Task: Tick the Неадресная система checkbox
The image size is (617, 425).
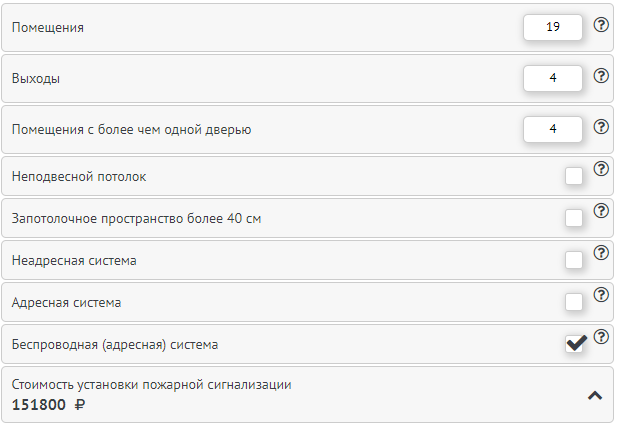Action: [574, 260]
